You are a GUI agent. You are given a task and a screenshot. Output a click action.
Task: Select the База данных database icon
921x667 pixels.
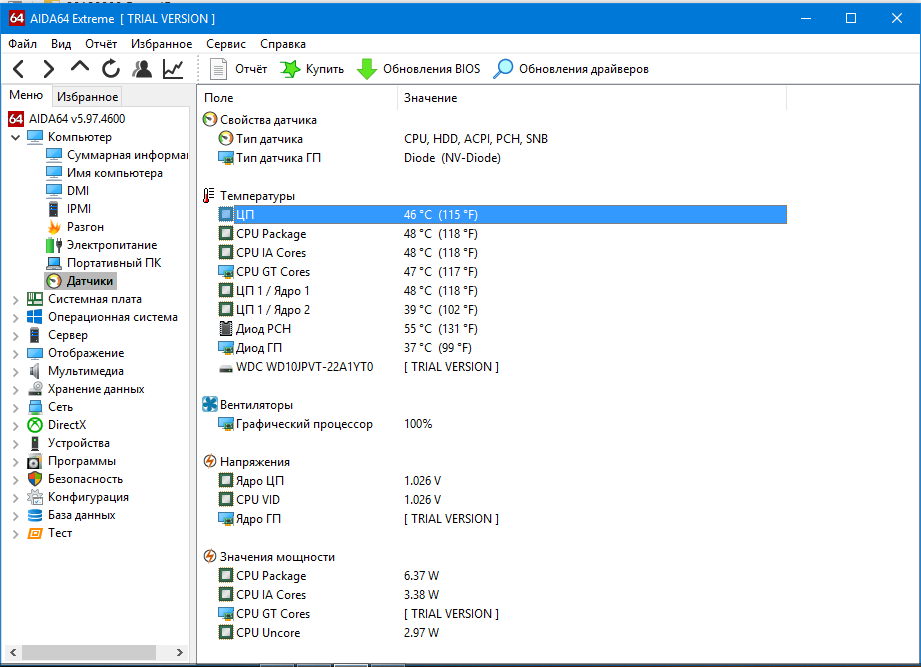(35, 515)
